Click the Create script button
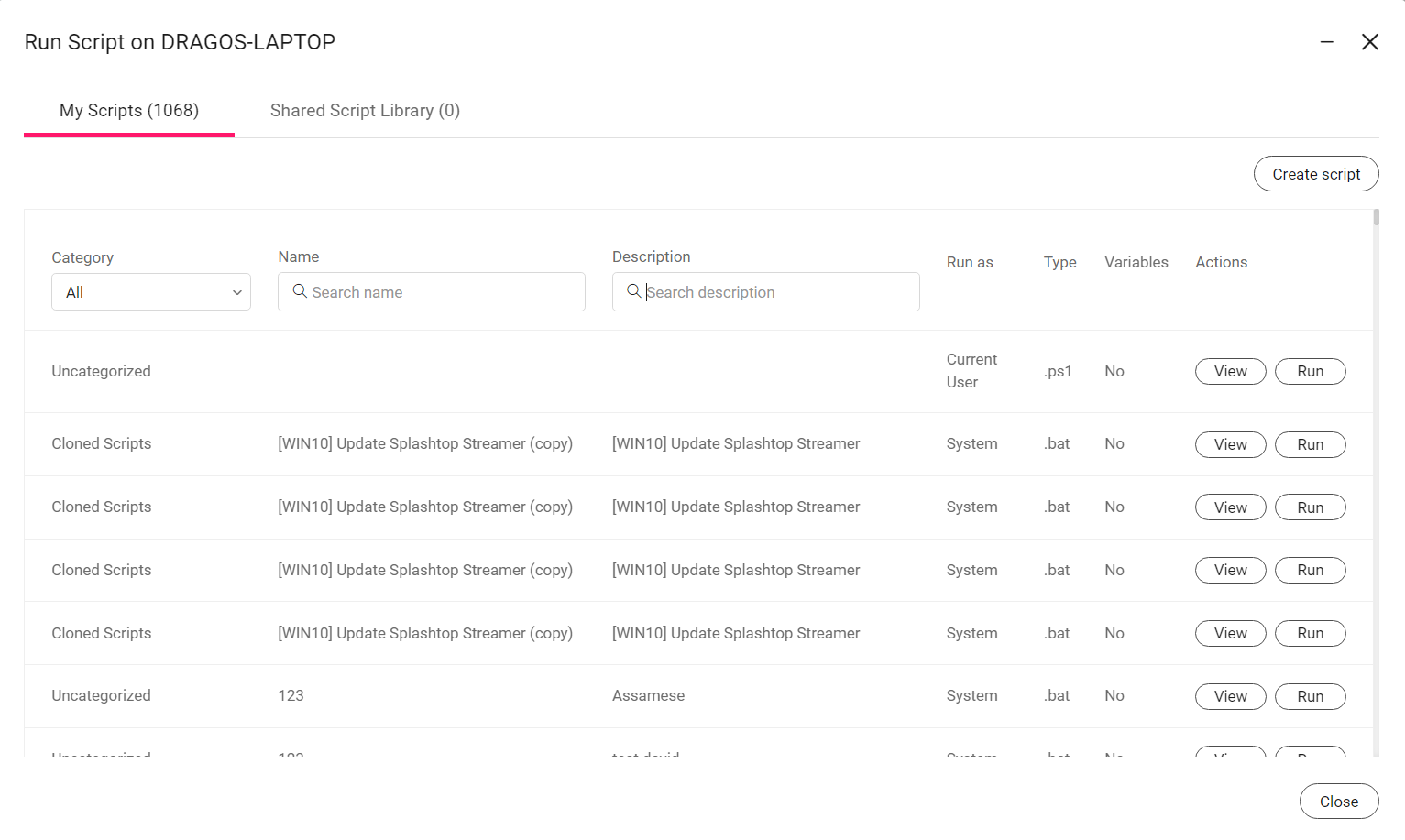 click(1316, 174)
